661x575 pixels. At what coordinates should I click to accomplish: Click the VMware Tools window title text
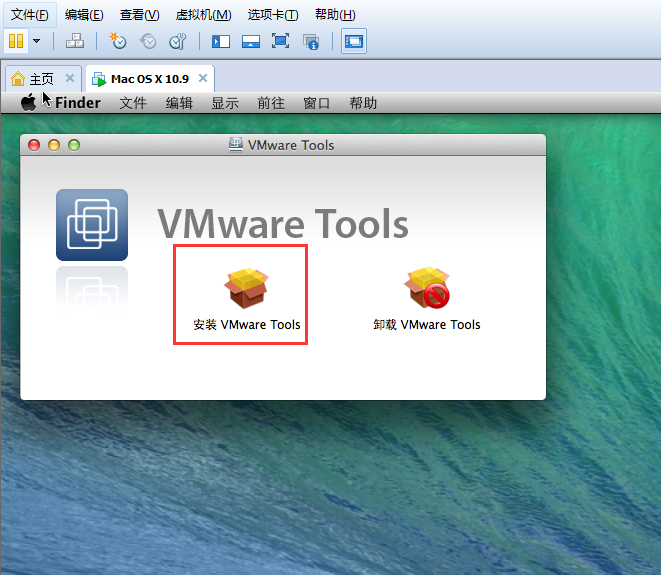(x=290, y=145)
